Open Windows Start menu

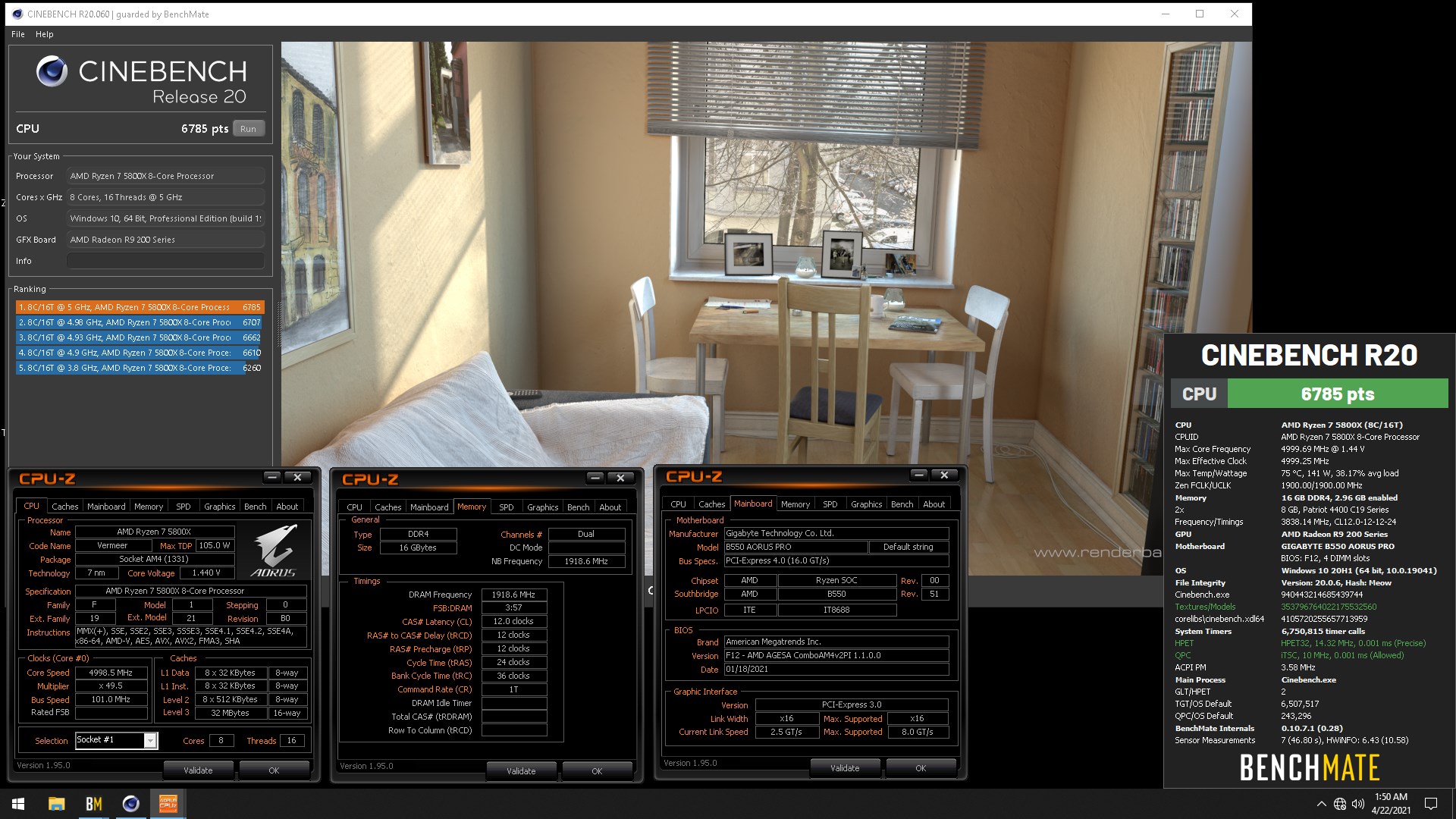pyautogui.click(x=18, y=804)
